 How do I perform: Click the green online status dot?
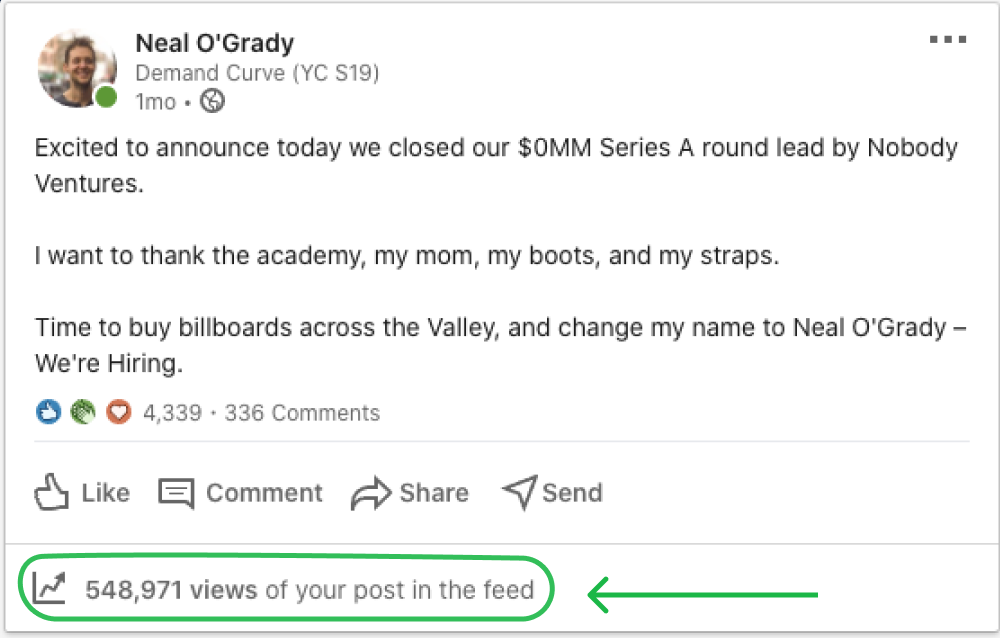(106, 97)
